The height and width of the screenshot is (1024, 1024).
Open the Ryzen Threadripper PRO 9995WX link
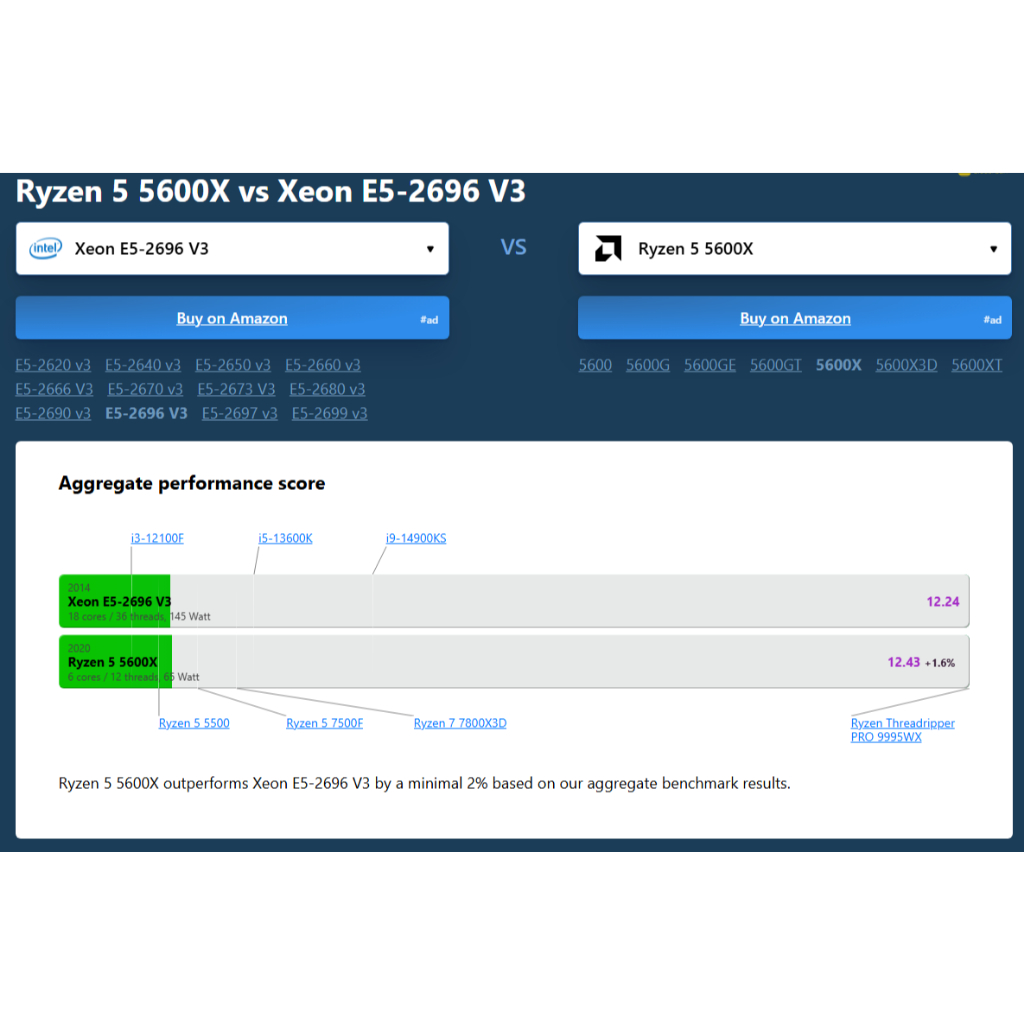pyautogui.click(x=903, y=730)
